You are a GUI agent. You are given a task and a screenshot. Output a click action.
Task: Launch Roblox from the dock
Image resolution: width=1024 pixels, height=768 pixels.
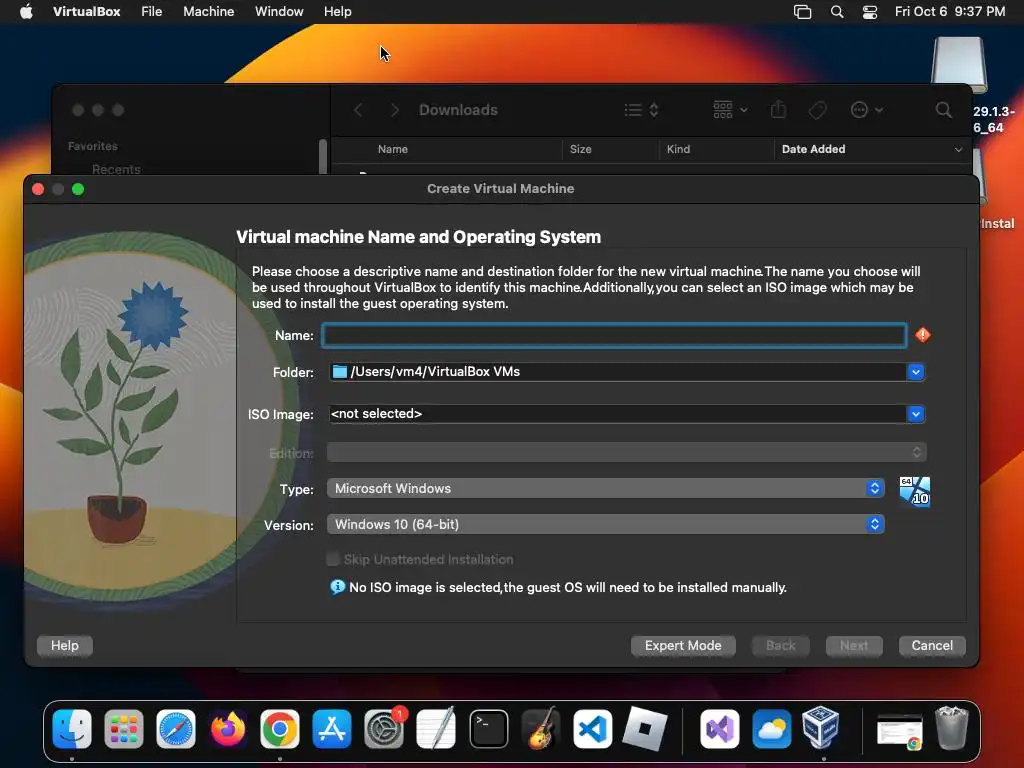645,729
